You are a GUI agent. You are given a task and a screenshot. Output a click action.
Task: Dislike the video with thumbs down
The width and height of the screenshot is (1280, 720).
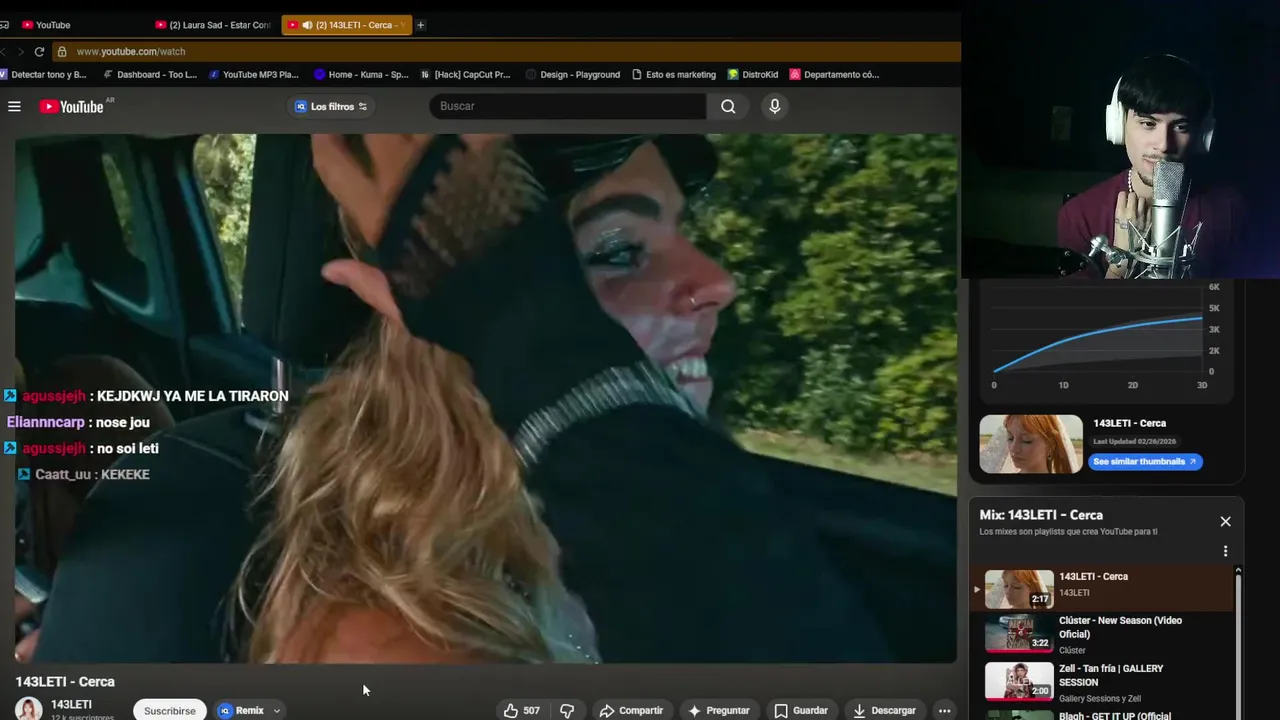pos(567,710)
